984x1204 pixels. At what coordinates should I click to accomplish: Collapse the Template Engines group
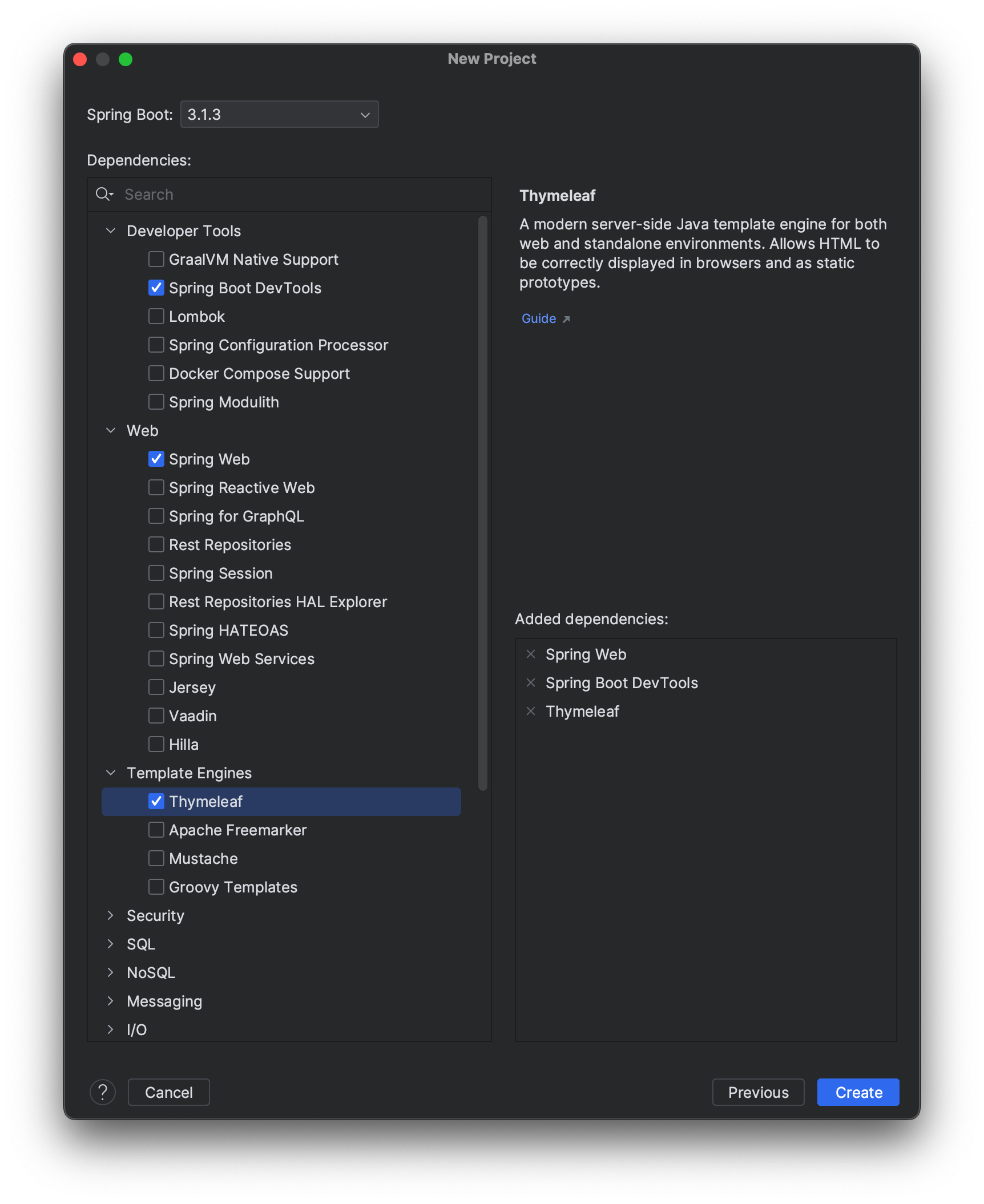111,773
